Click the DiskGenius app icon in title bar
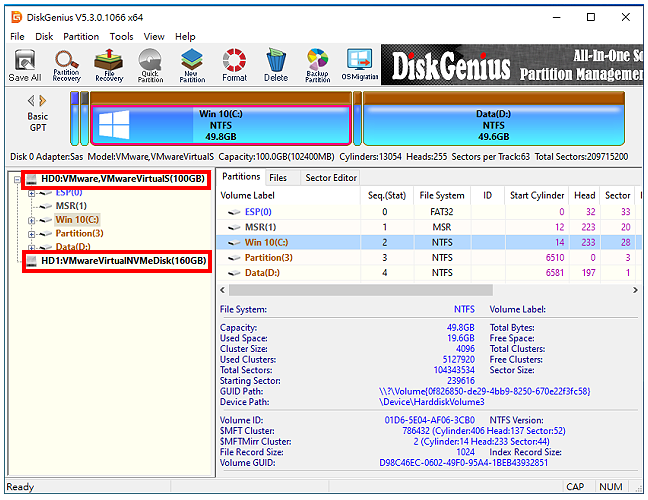Viewport: 648px width, 500px height. point(17,17)
